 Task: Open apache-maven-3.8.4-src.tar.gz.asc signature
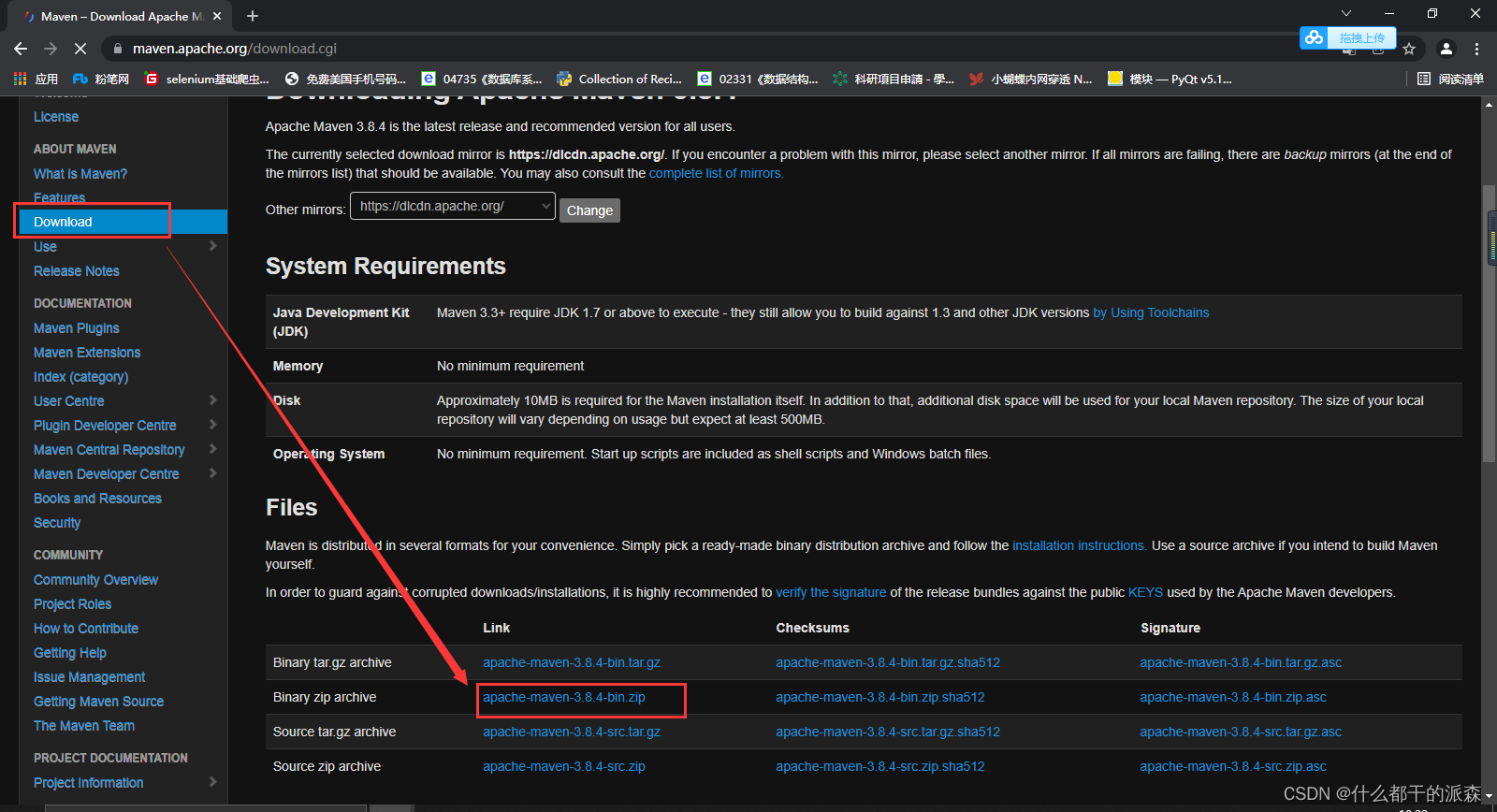point(1241,732)
